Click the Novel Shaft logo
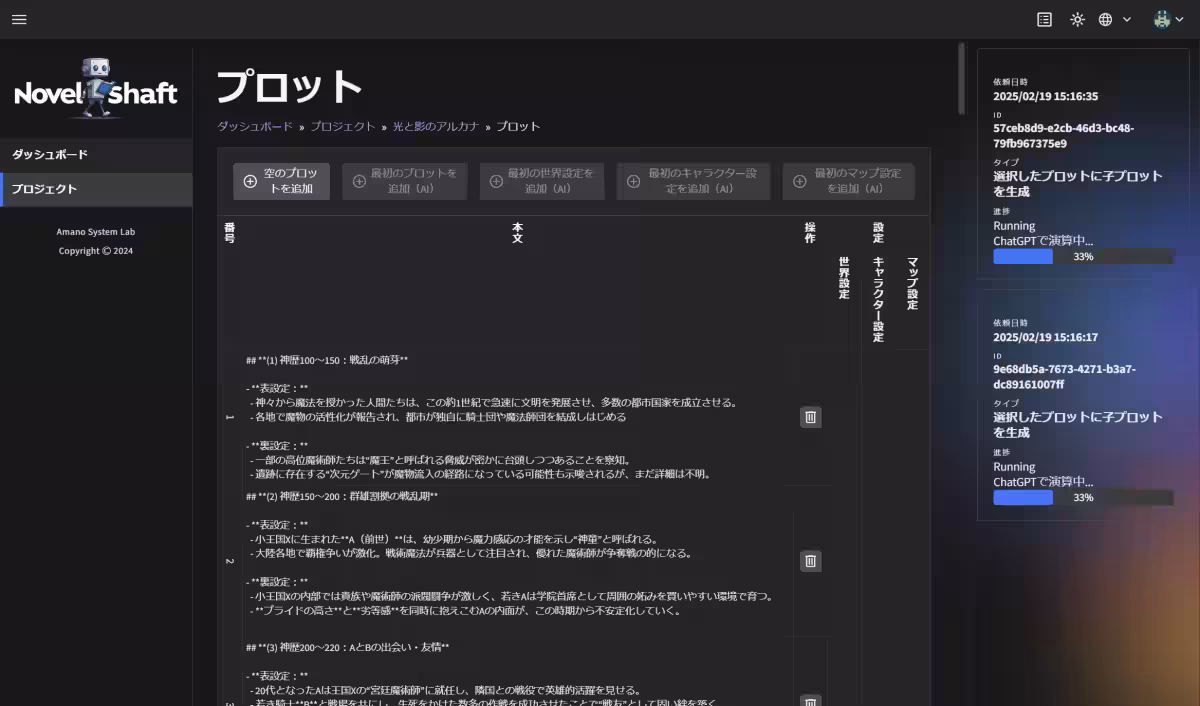 pyautogui.click(x=96, y=89)
